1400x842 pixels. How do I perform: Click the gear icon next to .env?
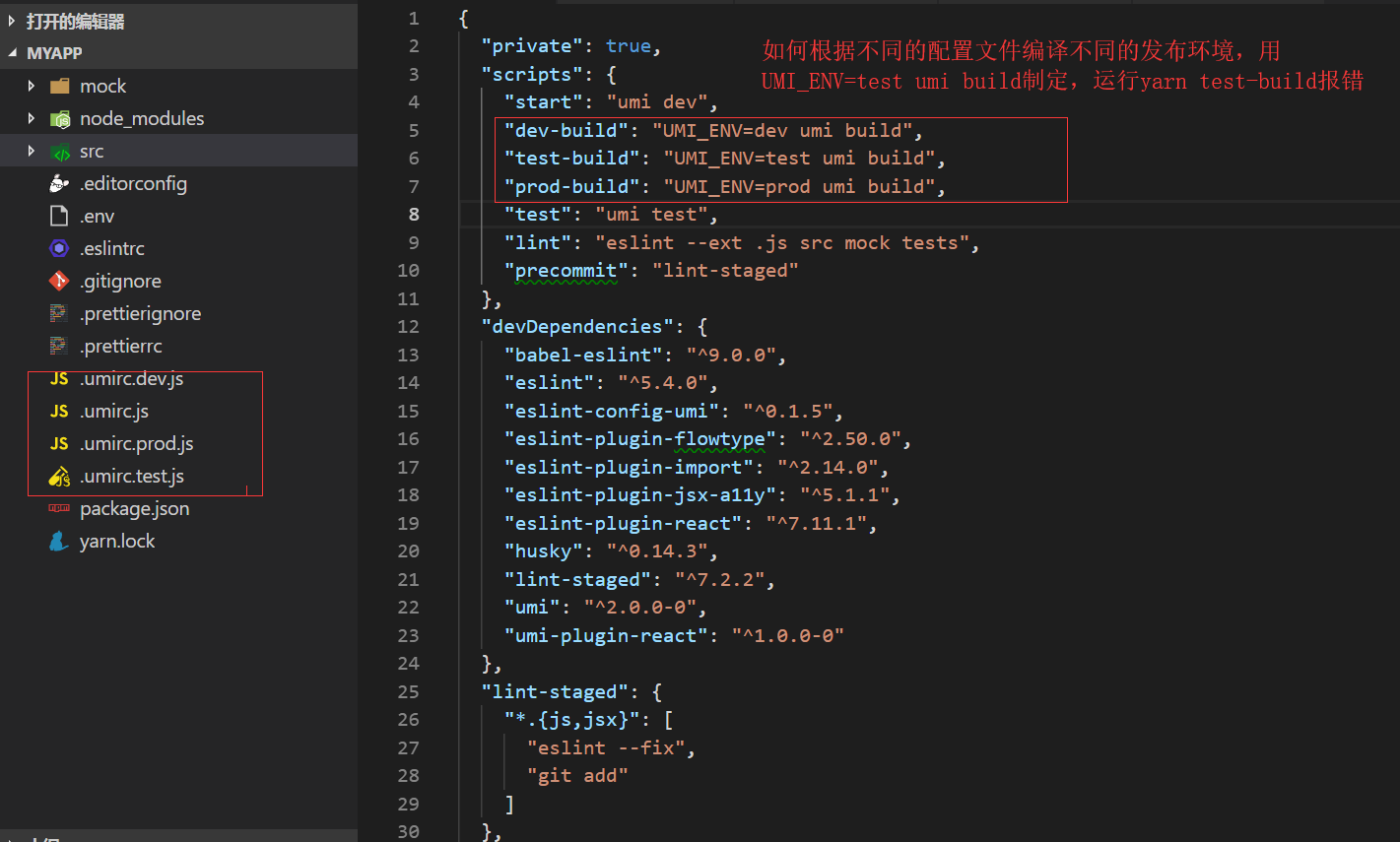click(60, 216)
